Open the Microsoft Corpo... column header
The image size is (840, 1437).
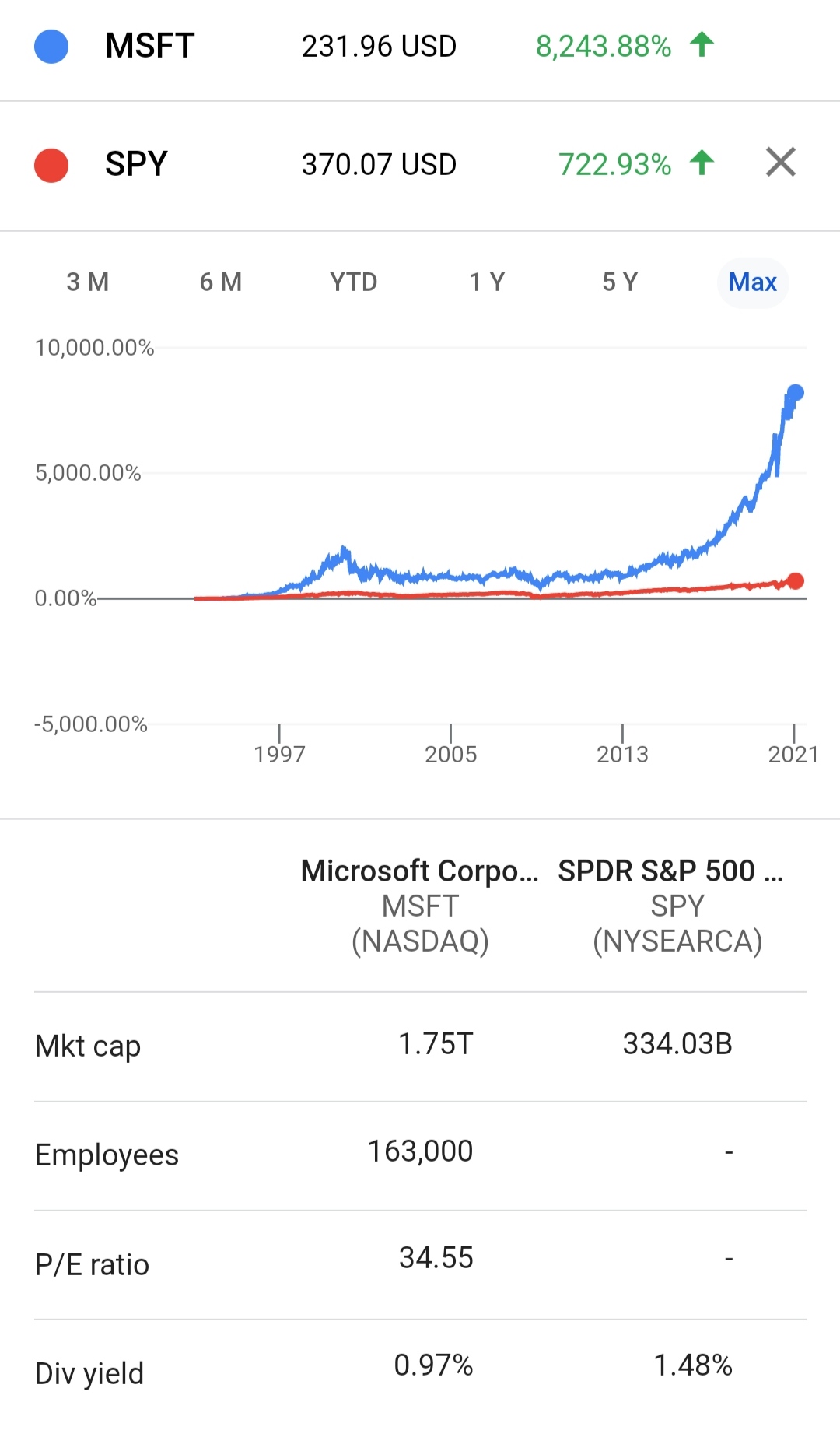point(420,906)
